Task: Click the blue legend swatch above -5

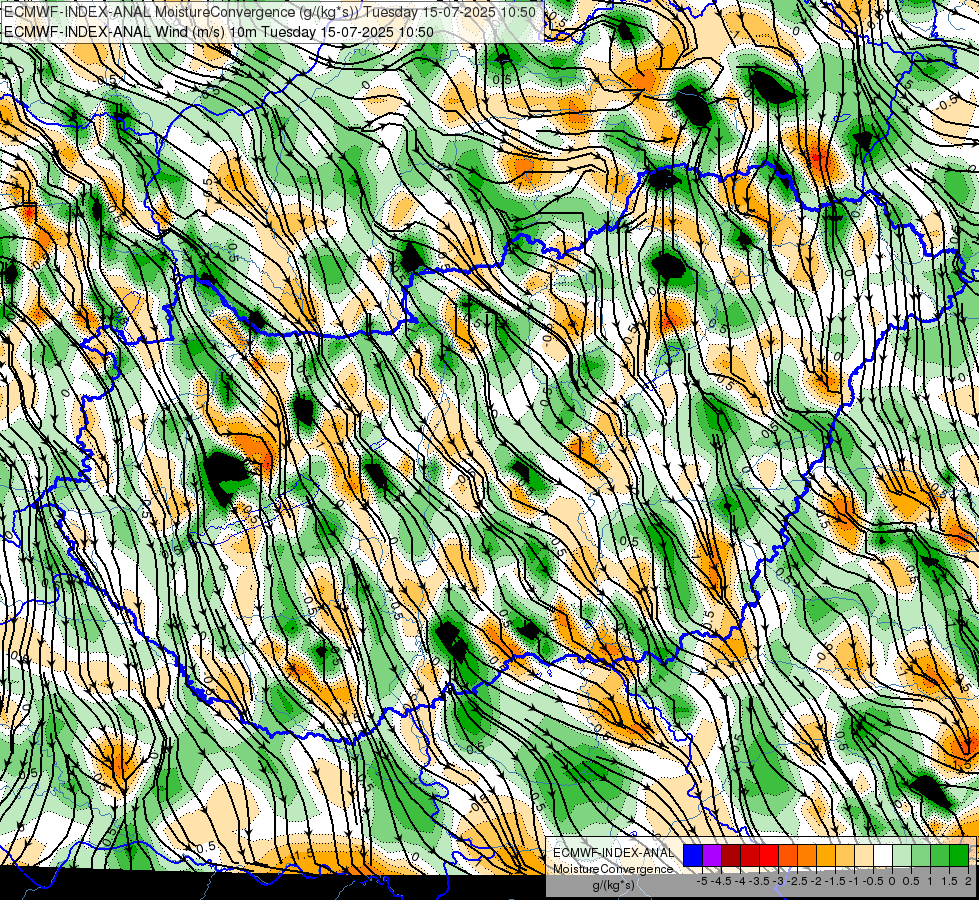Action: coord(693,856)
